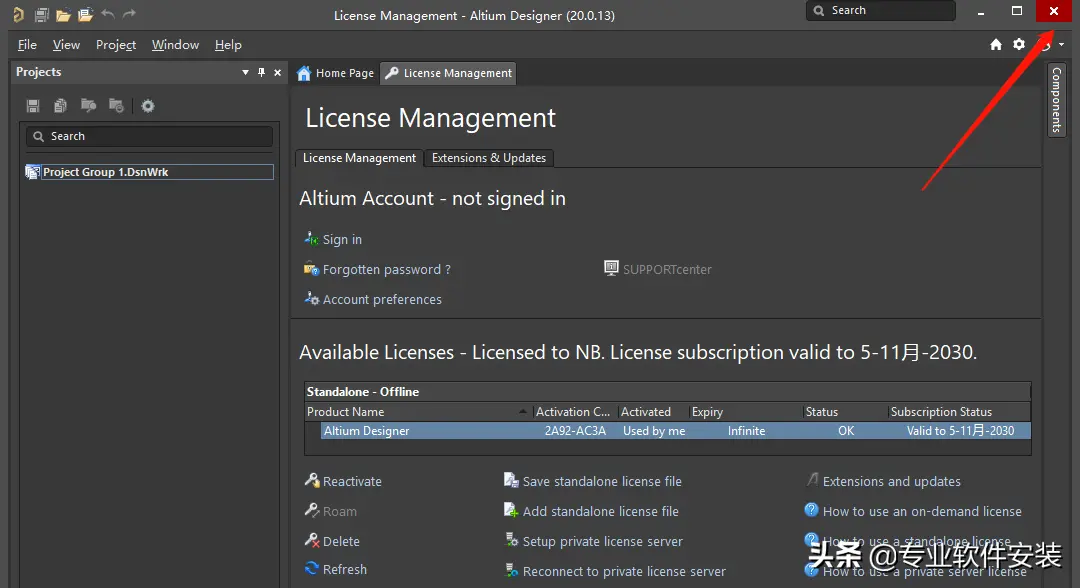This screenshot has width=1080, height=588.
Task: Click the Expiry column header
Action: point(746,412)
